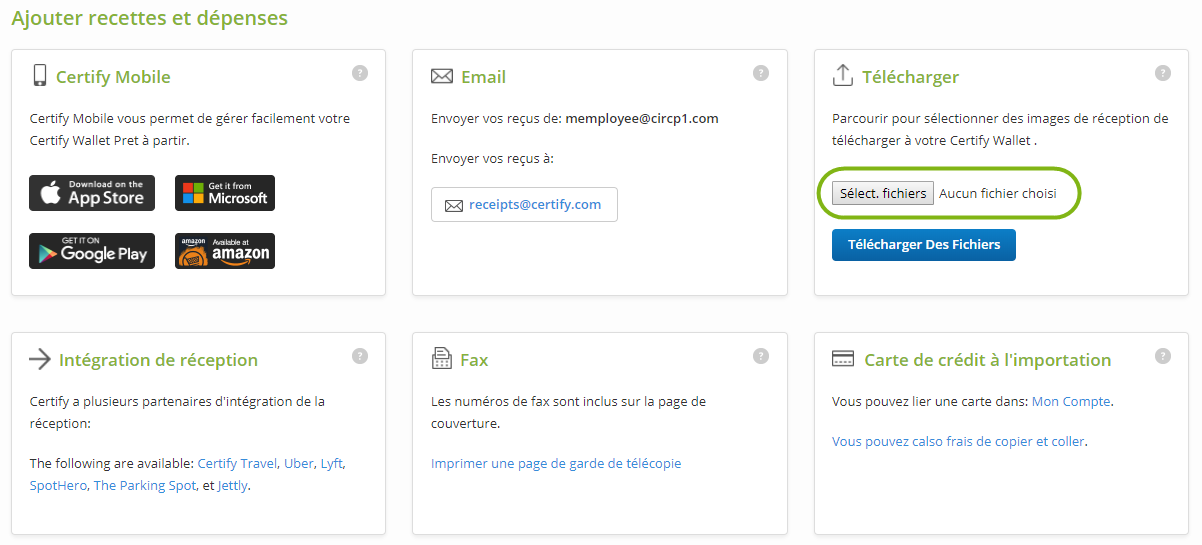Viewport: 1202px width, 545px height.
Task: Click the Envoyer vos reçus à: label
Action: (492, 158)
